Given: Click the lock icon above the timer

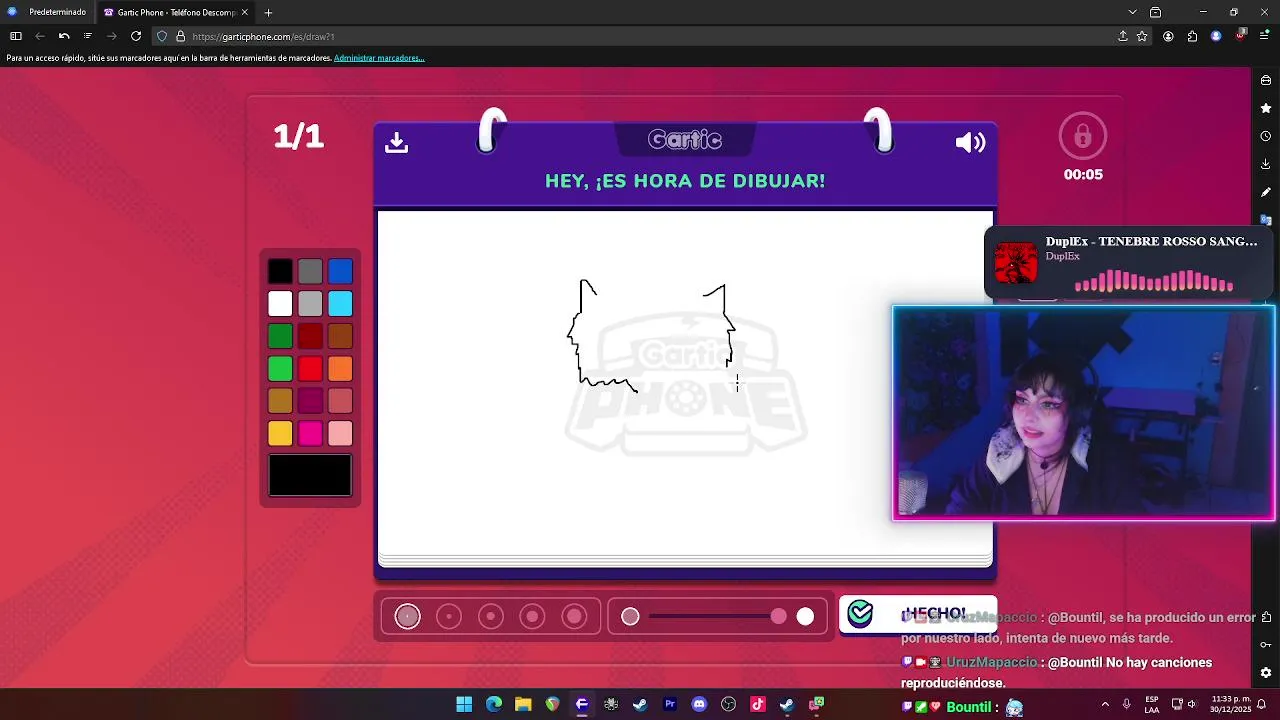Looking at the screenshot, I should (1083, 136).
